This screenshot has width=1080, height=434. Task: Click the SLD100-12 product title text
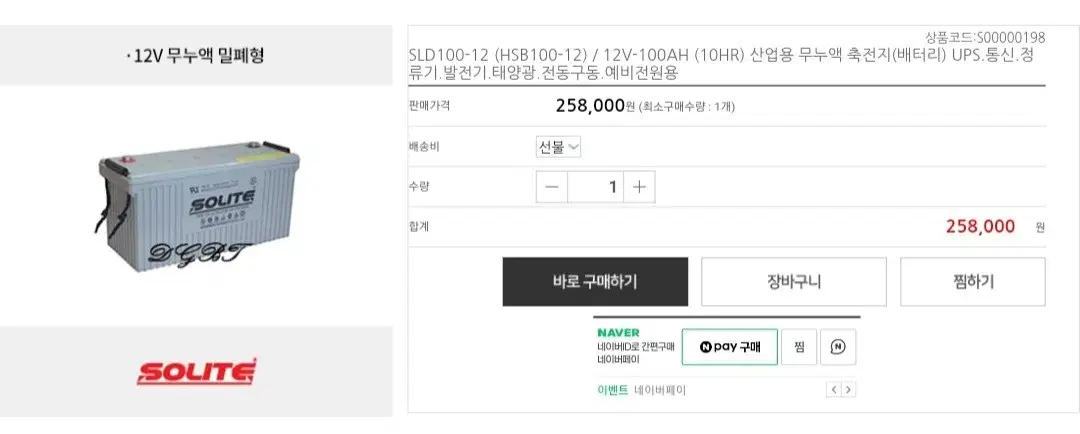(721, 63)
